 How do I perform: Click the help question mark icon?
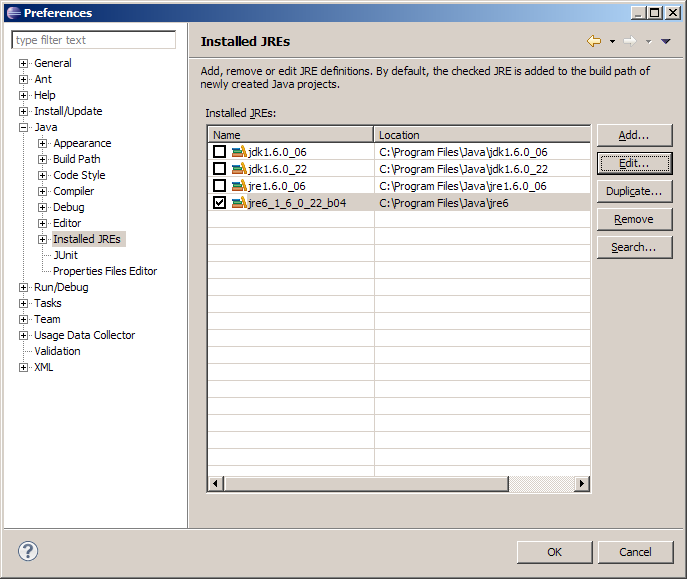[x=28, y=551]
